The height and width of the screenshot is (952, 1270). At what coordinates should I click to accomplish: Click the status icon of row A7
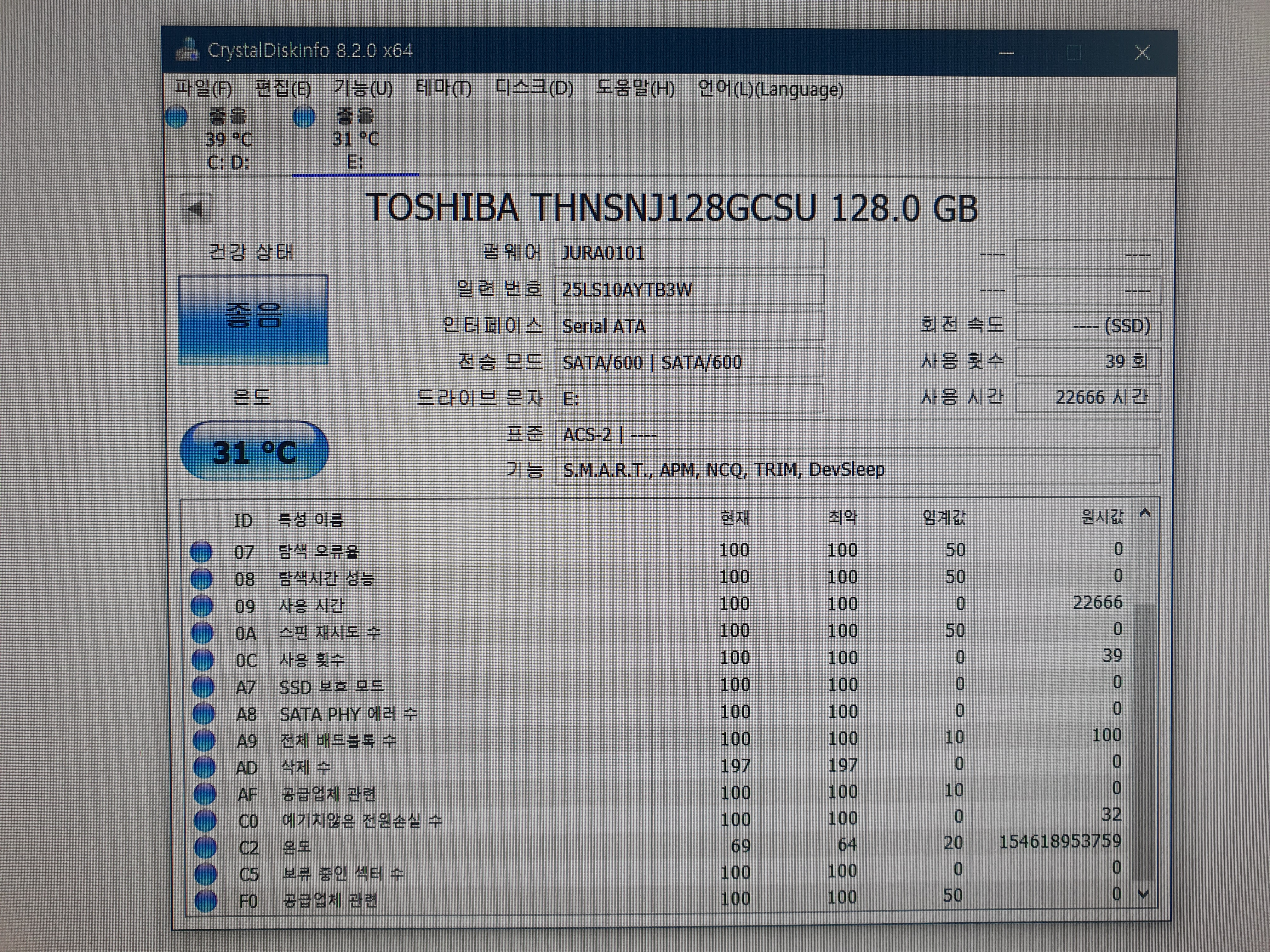coord(203,686)
